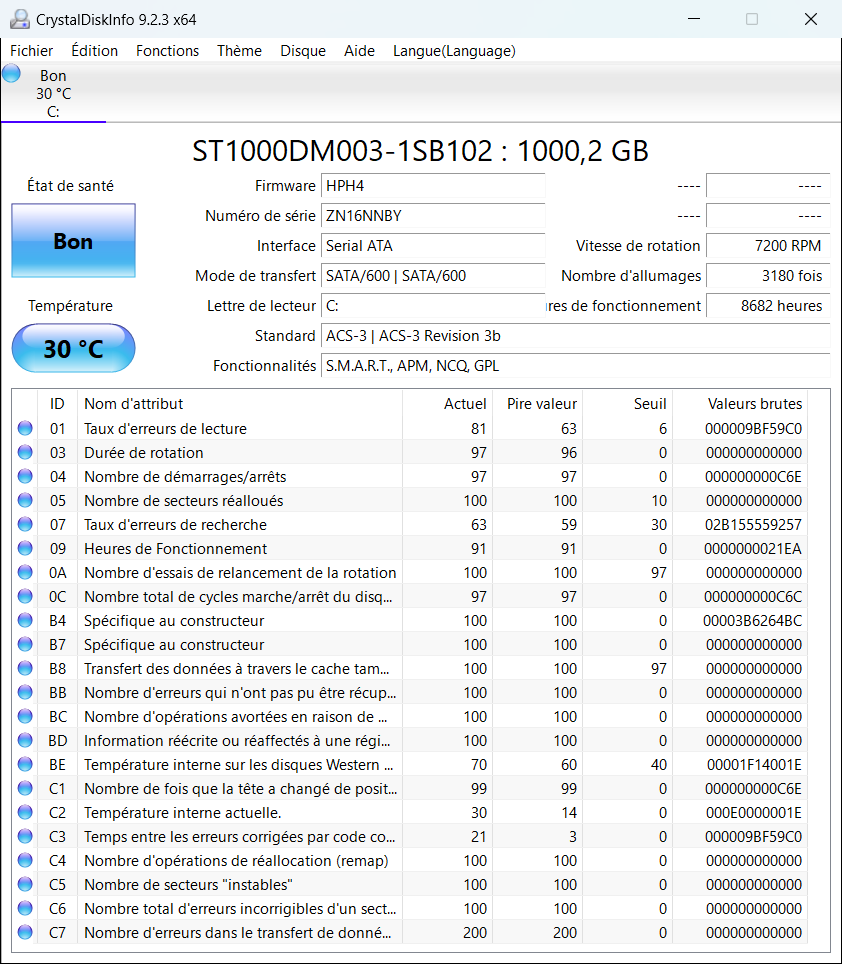Open the Langue(Language) menu
Viewport: 842px width, 964px height.
point(454,50)
